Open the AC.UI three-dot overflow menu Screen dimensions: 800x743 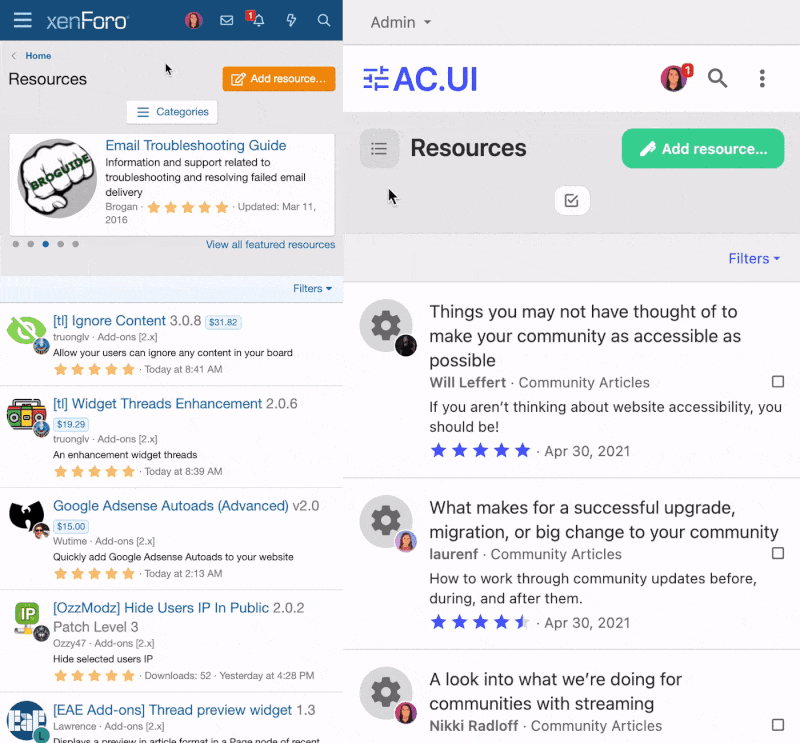point(762,79)
